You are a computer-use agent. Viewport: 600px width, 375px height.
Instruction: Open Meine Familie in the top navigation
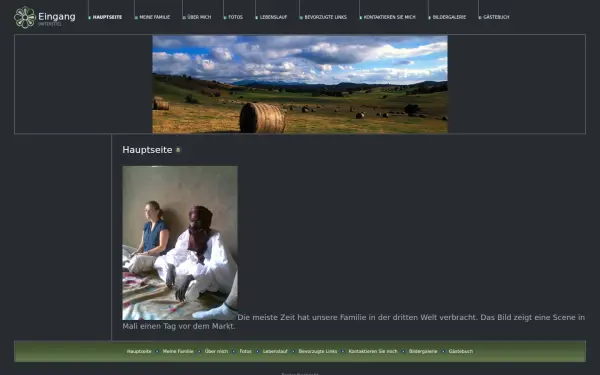click(x=155, y=17)
